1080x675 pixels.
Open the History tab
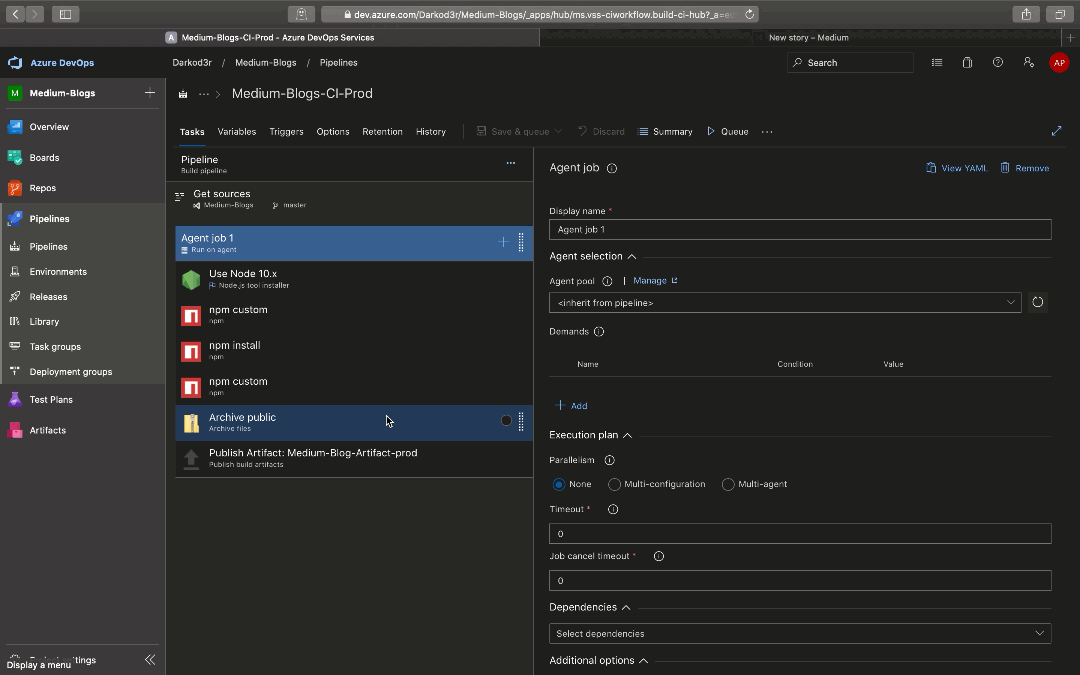431,132
